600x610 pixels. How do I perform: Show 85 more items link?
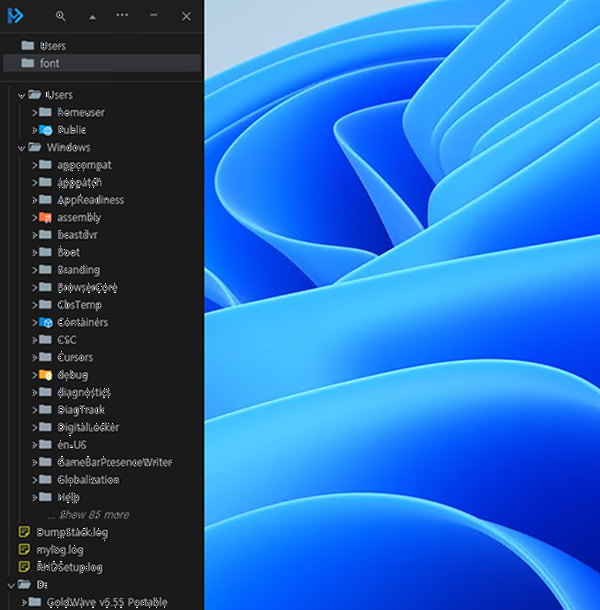pyautogui.click(x=94, y=515)
